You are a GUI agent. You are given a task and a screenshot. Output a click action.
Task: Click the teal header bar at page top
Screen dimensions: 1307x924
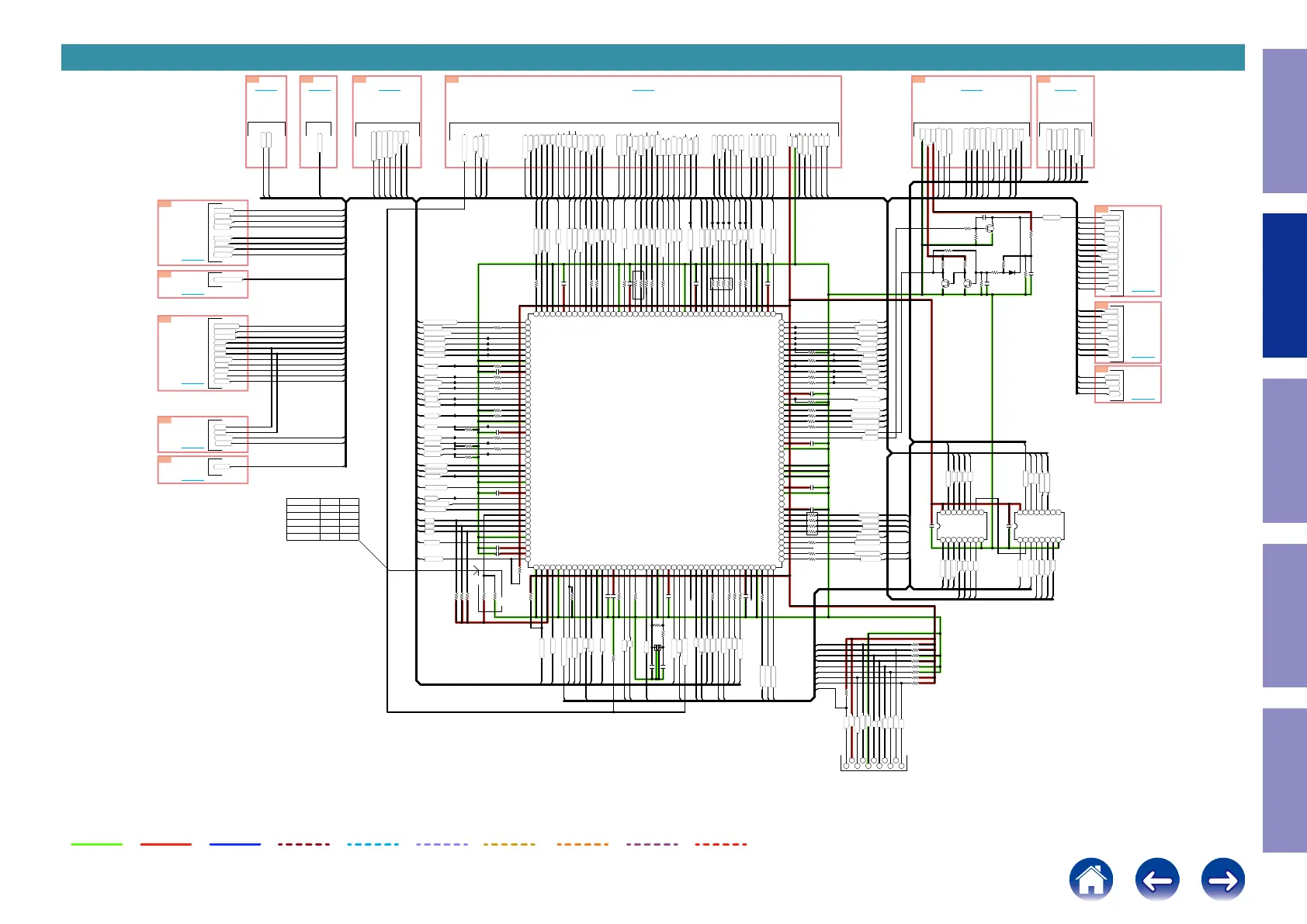click(x=653, y=57)
